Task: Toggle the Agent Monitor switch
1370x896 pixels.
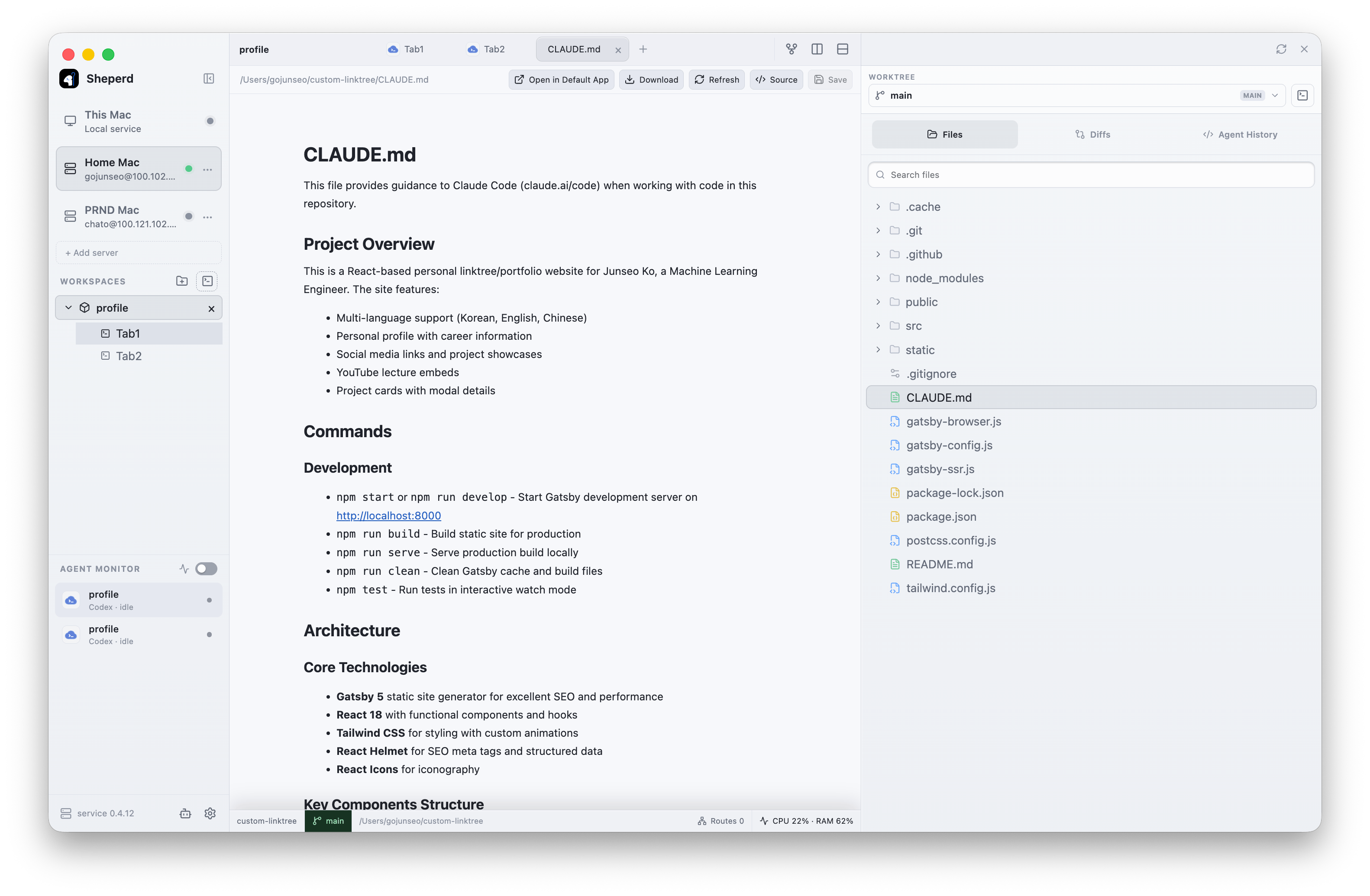Action: (x=206, y=569)
